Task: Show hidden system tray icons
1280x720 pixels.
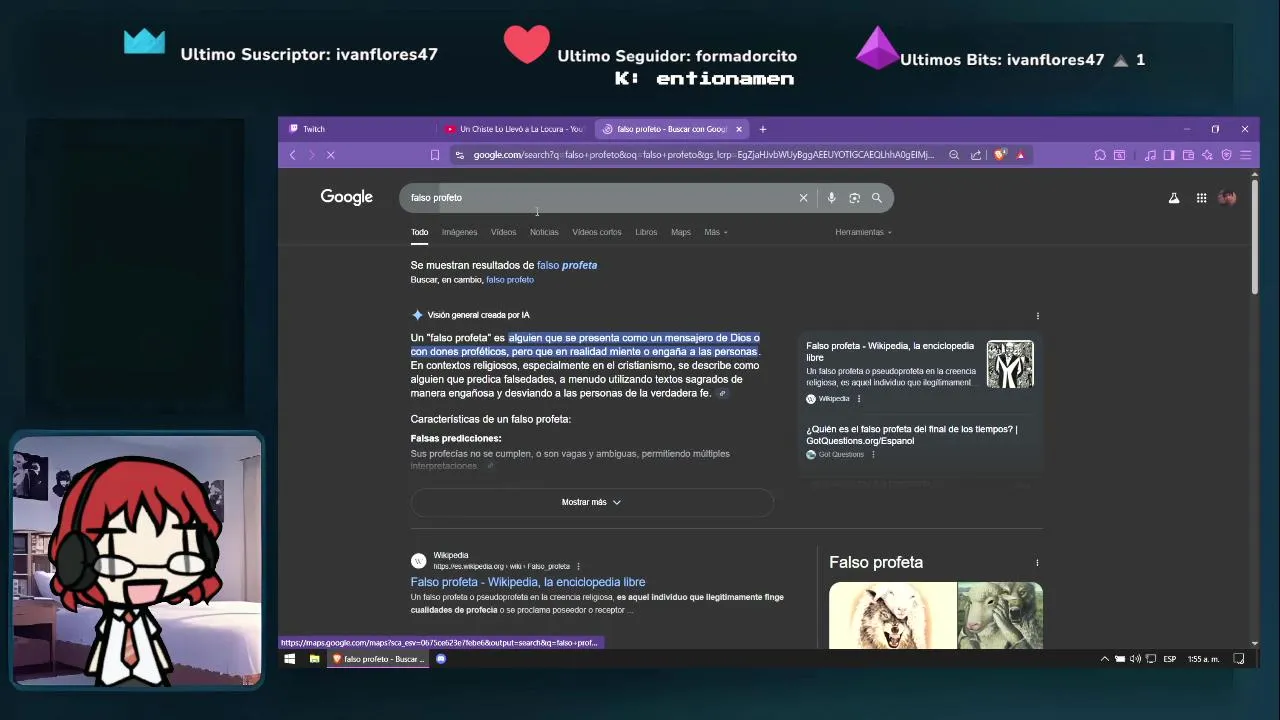Action: (x=1105, y=659)
